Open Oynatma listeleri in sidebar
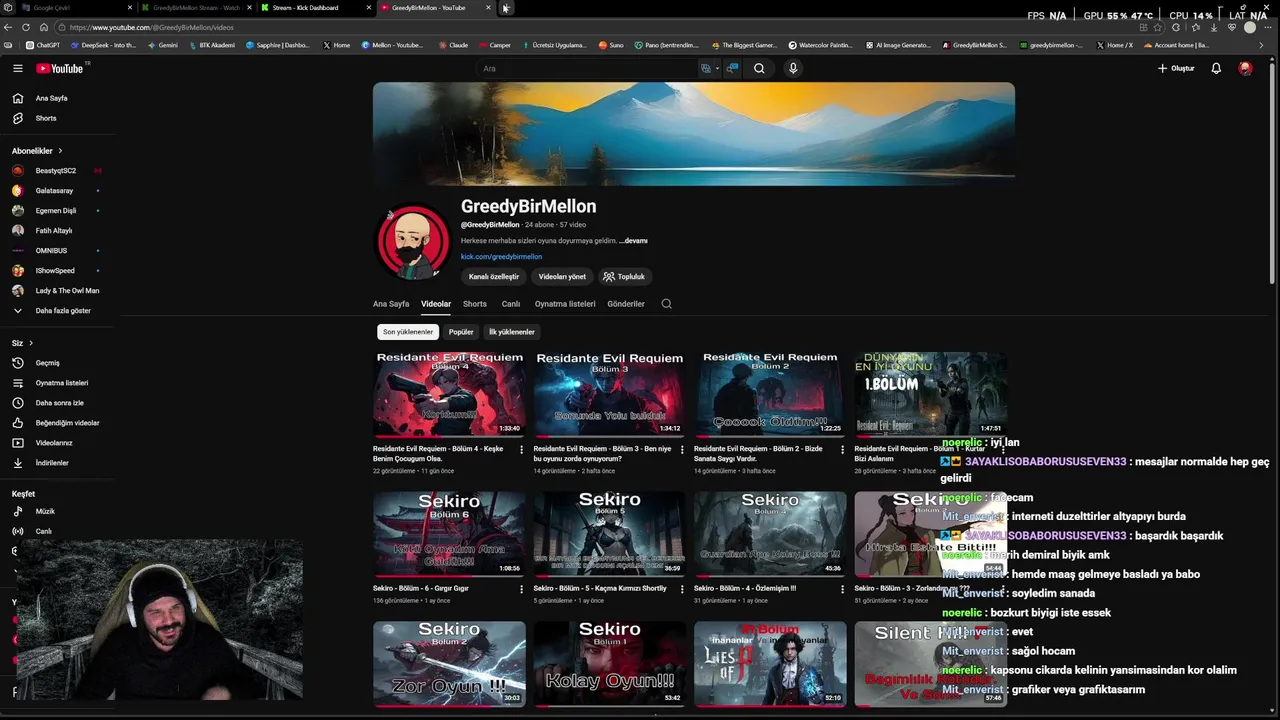This screenshot has height=720, width=1280. click(62, 383)
